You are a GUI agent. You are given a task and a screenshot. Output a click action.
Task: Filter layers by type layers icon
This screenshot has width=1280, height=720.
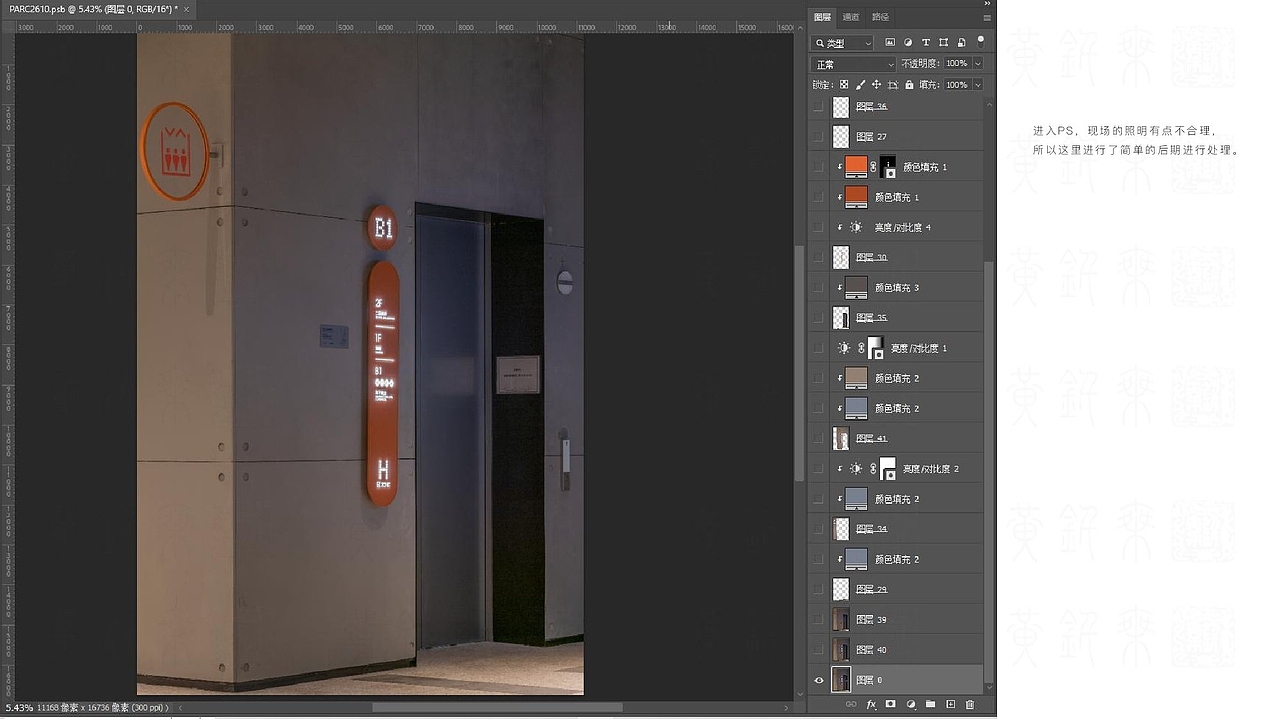(926, 43)
